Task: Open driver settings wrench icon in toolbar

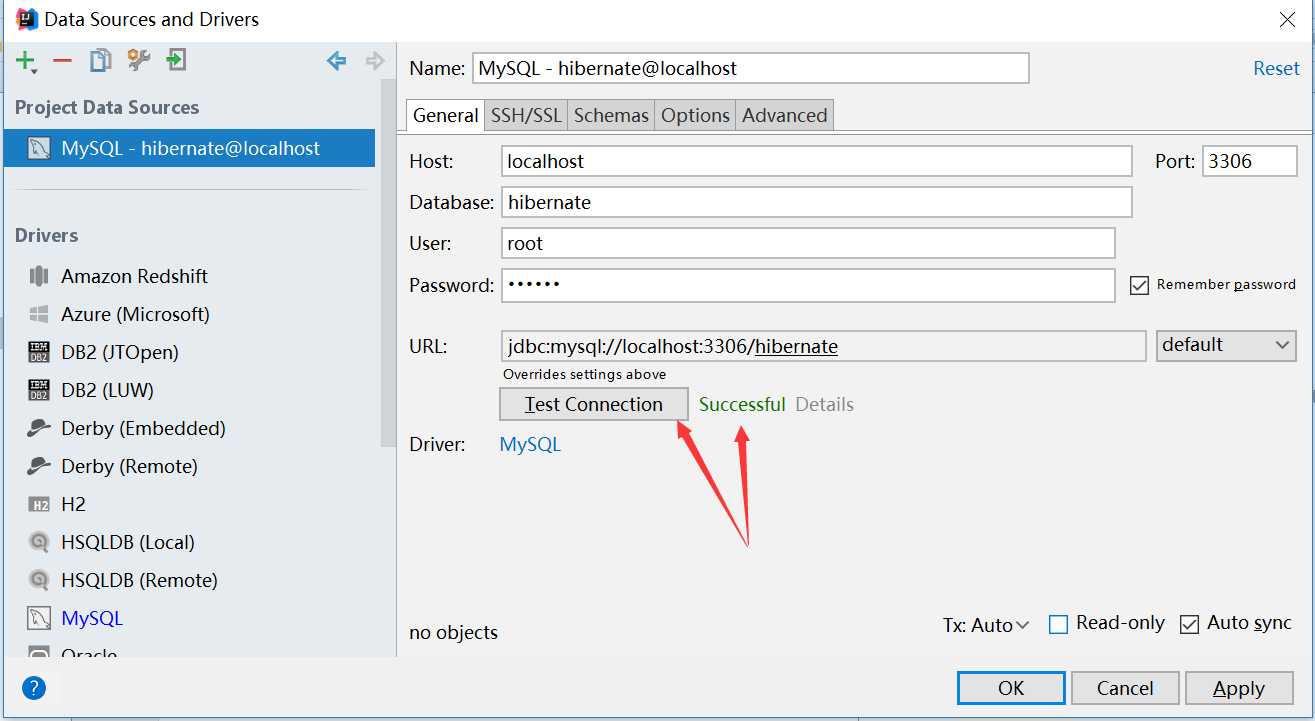Action: pyautogui.click(x=138, y=61)
